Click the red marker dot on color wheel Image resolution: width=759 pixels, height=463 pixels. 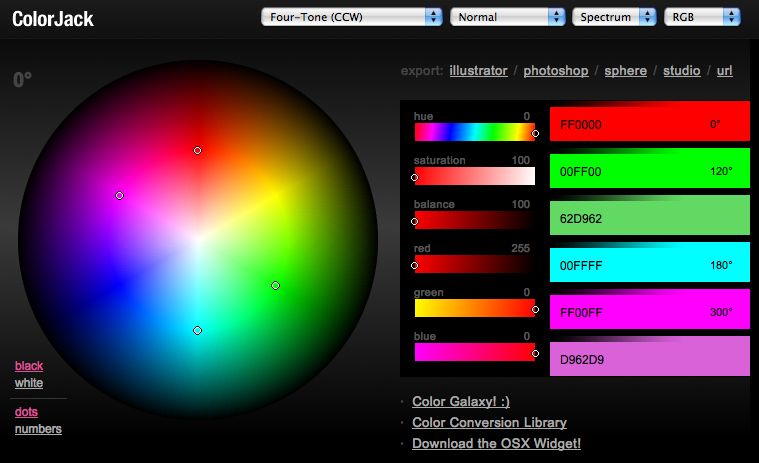pyautogui.click(x=198, y=150)
